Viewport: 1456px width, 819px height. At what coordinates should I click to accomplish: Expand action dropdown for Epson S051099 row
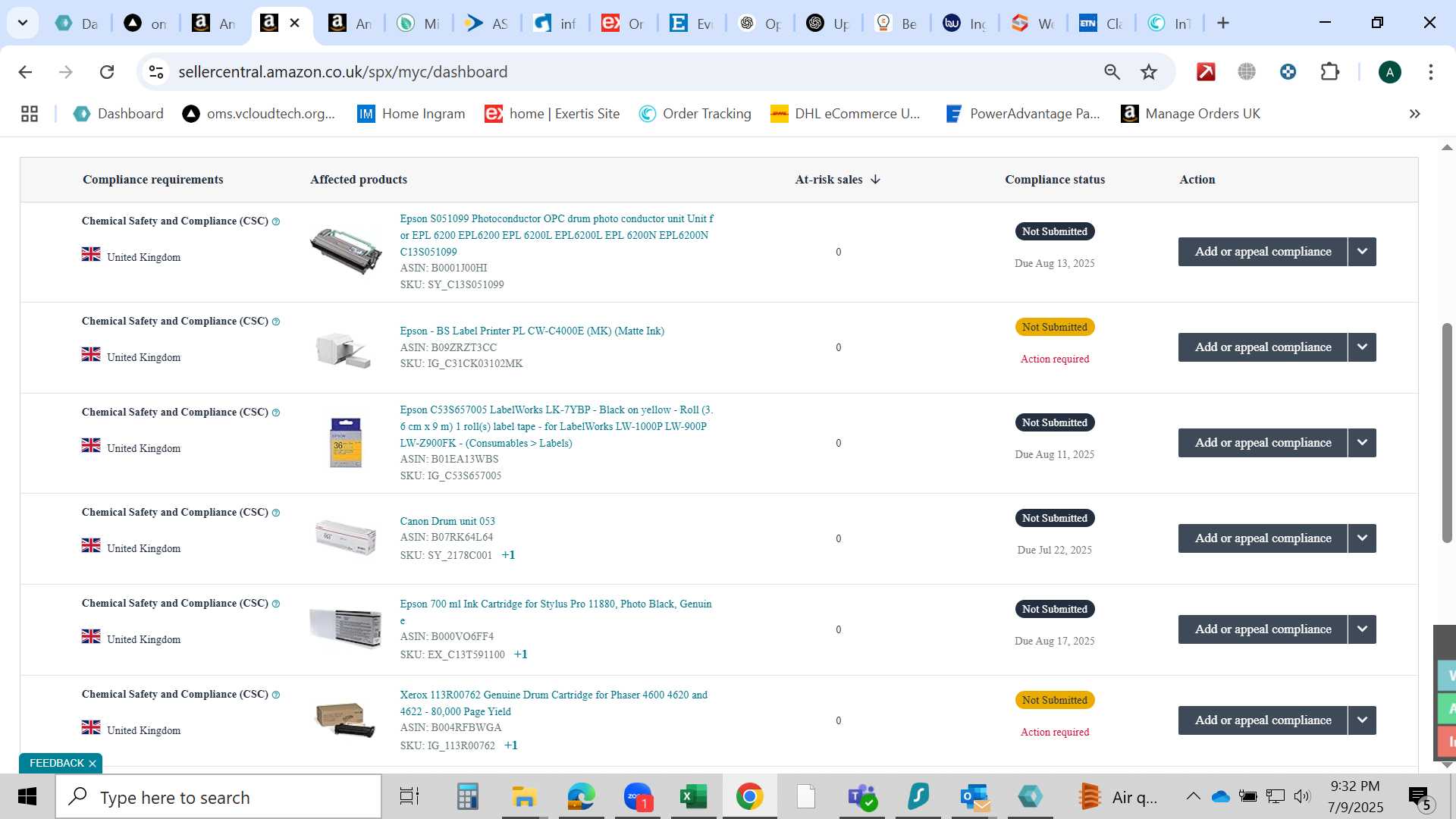point(1362,252)
